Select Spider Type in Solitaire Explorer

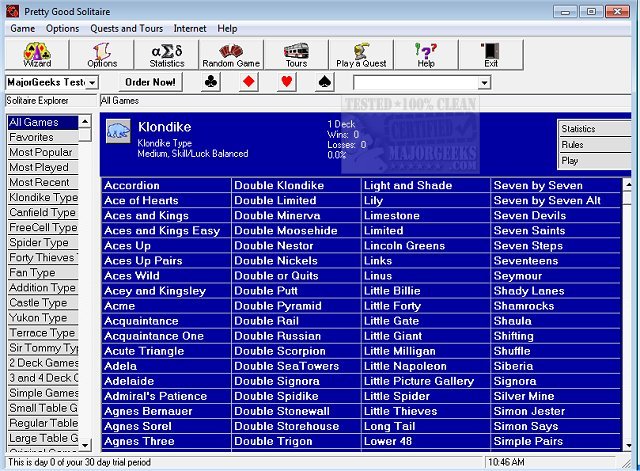click(39, 243)
